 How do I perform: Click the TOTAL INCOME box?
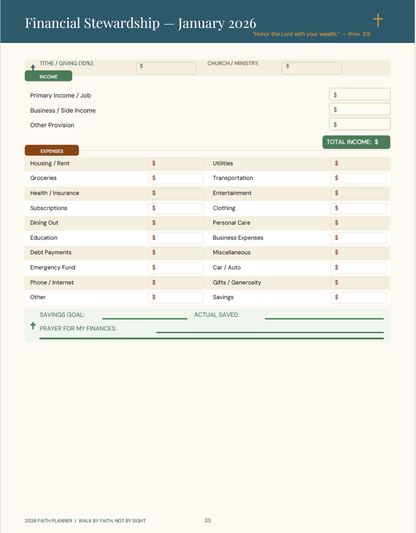coord(356,142)
